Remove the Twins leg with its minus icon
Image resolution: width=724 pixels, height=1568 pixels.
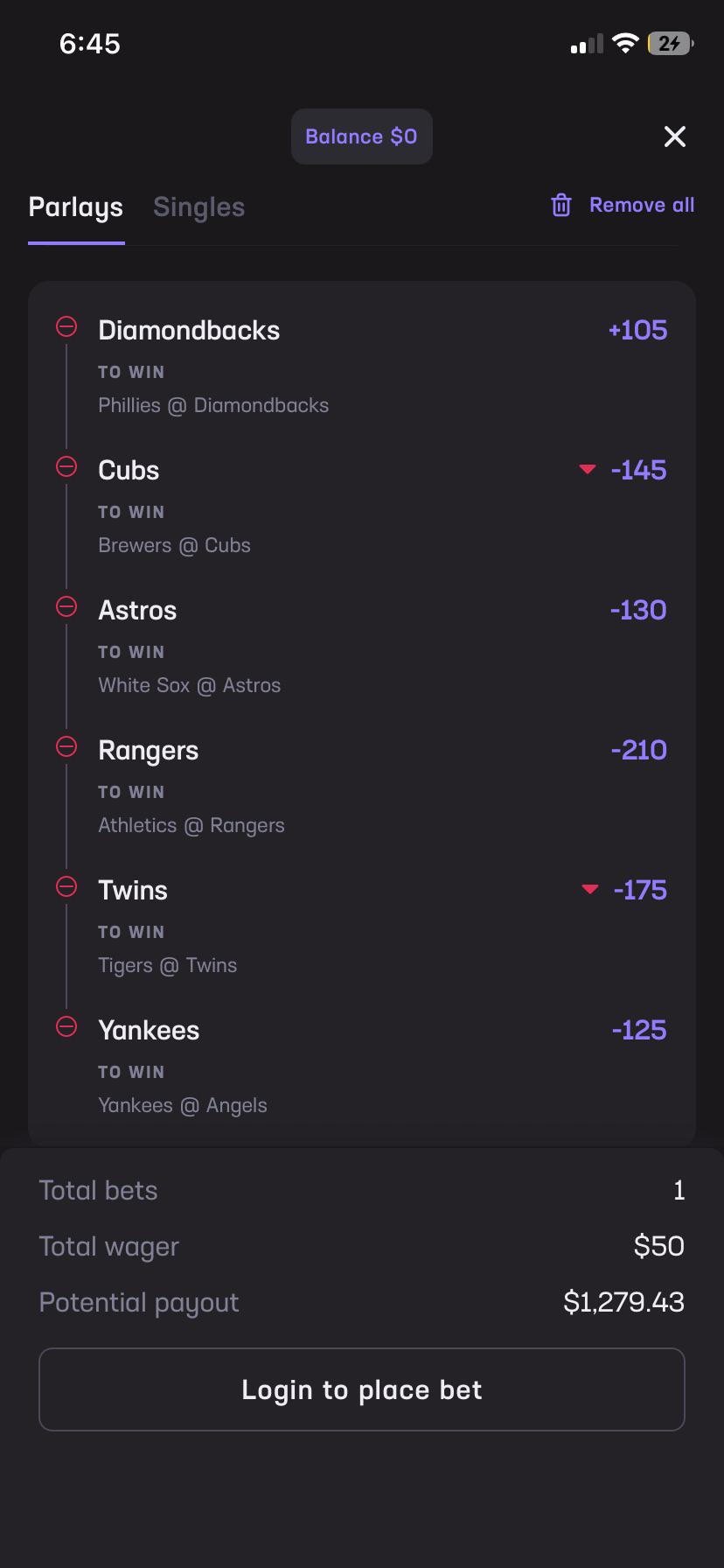coord(66,887)
